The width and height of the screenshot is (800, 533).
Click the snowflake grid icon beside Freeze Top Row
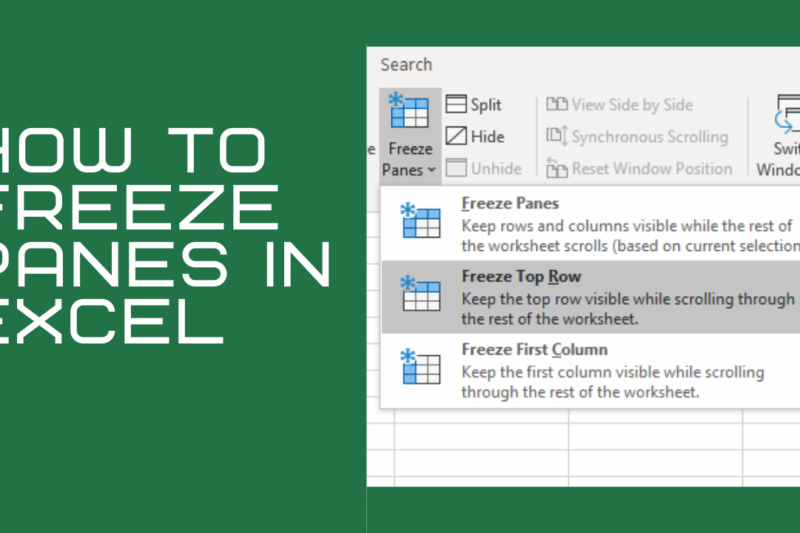tap(420, 294)
